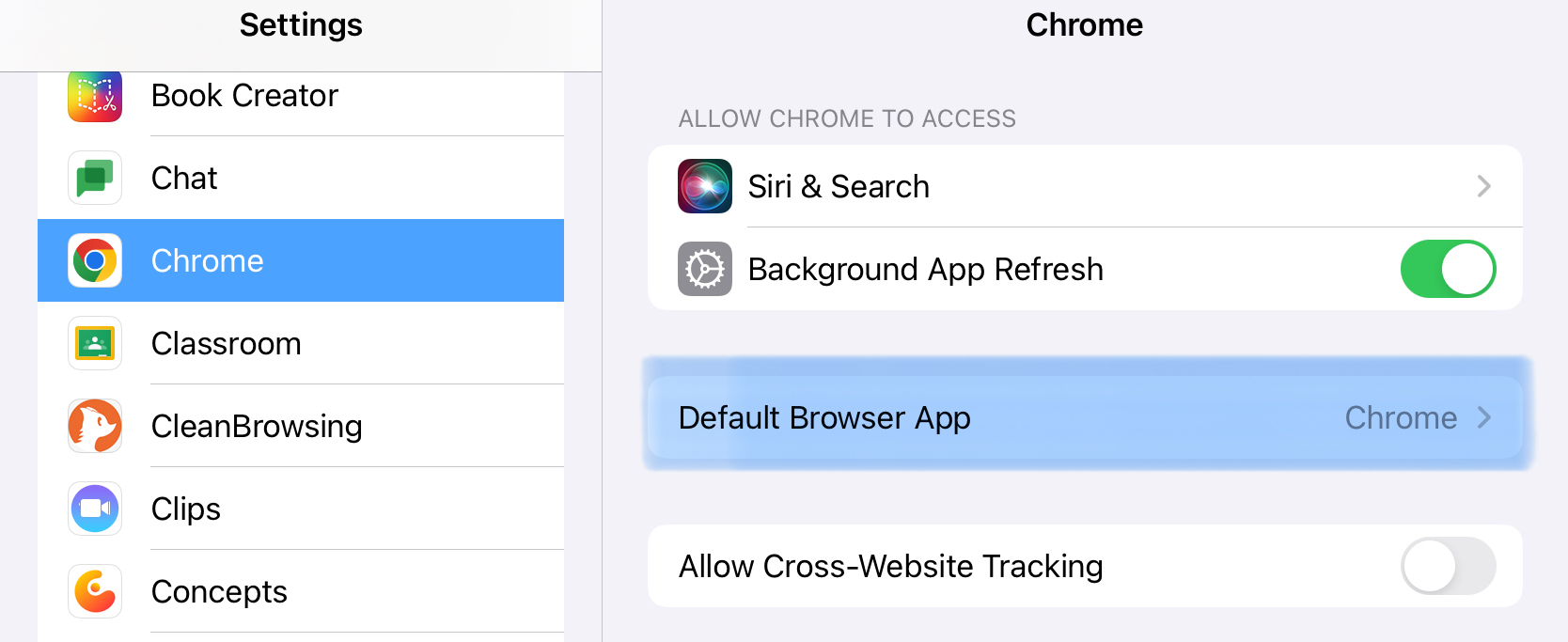1568x642 pixels.
Task: Turn off Background App Refresh toggle
Action: [x=1448, y=269]
